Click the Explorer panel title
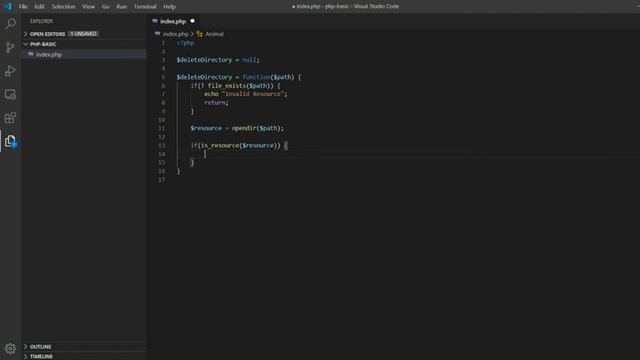640x360 pixels. (41, 21)
